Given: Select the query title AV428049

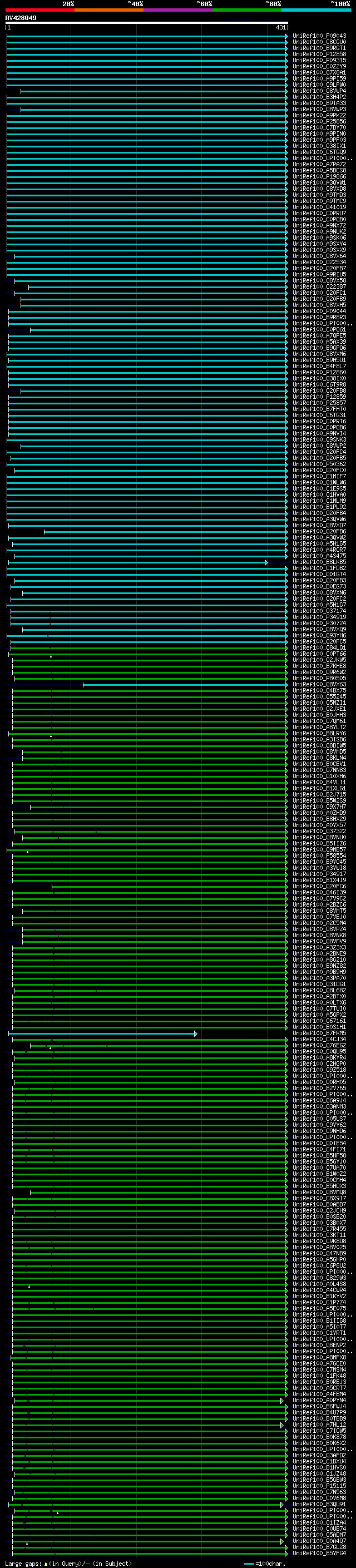Looking at the screenshot, I should pyautogui.click(x=21, y=18).
